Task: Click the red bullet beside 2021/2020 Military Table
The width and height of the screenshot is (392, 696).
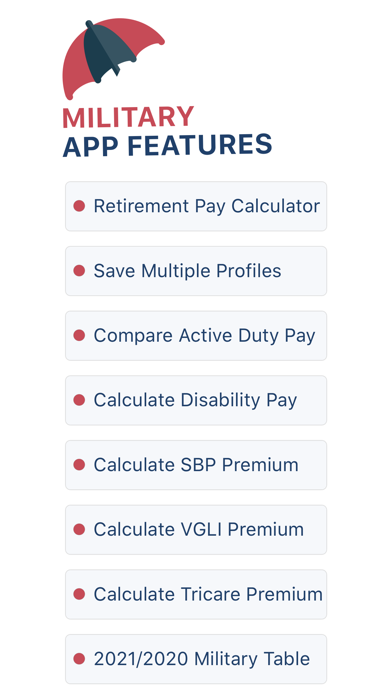Action: (x=79, y=659)
